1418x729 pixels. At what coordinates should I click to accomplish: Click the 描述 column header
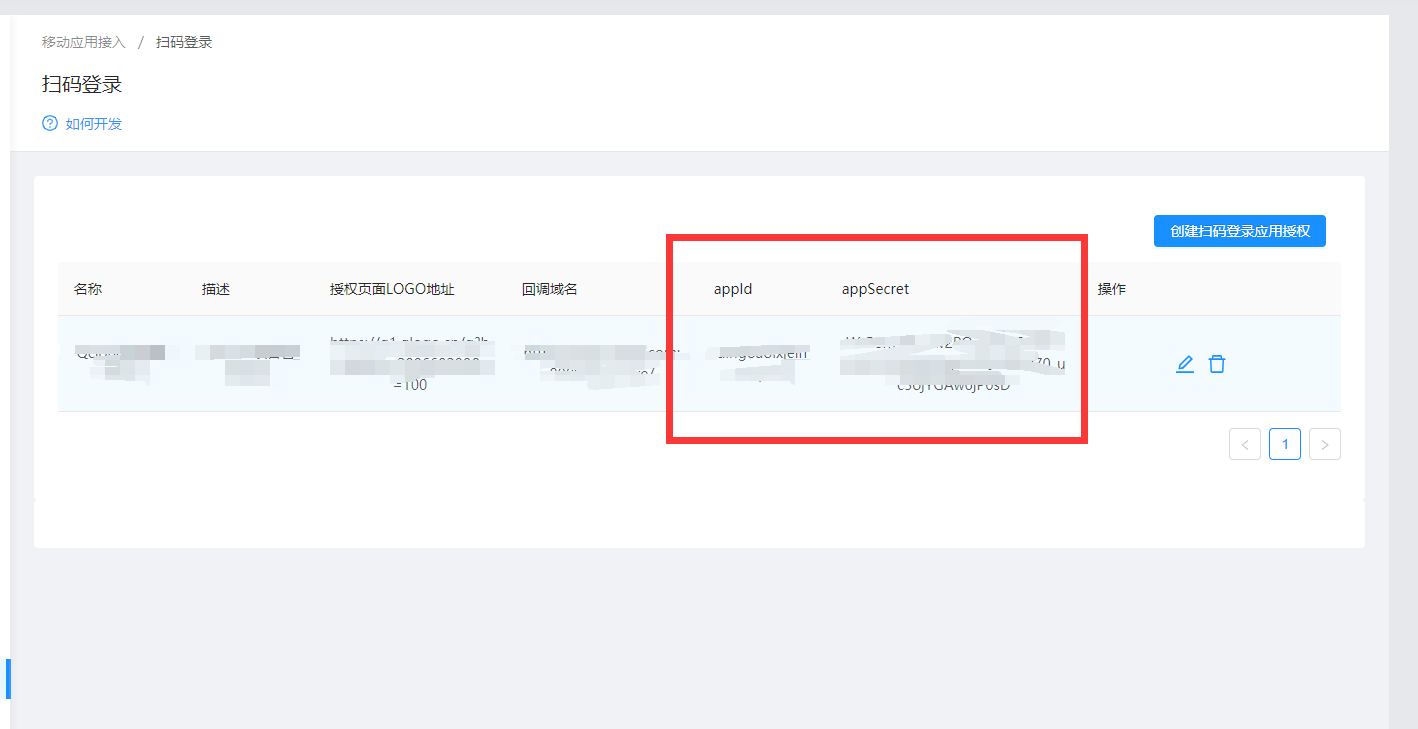(216, 289)
